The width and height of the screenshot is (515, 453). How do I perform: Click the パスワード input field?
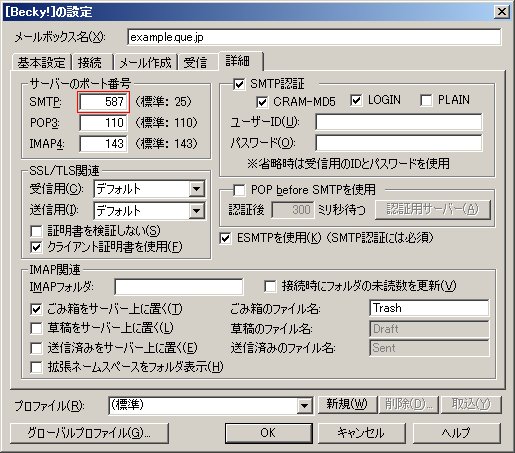tap(398, 143)
